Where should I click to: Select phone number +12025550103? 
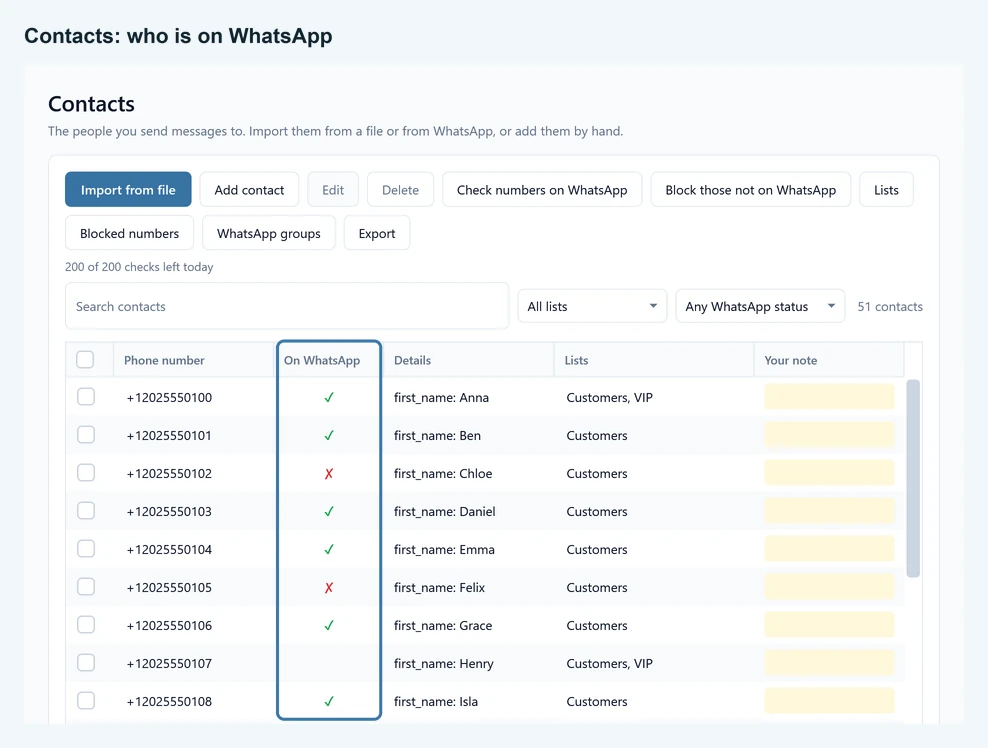169,512
